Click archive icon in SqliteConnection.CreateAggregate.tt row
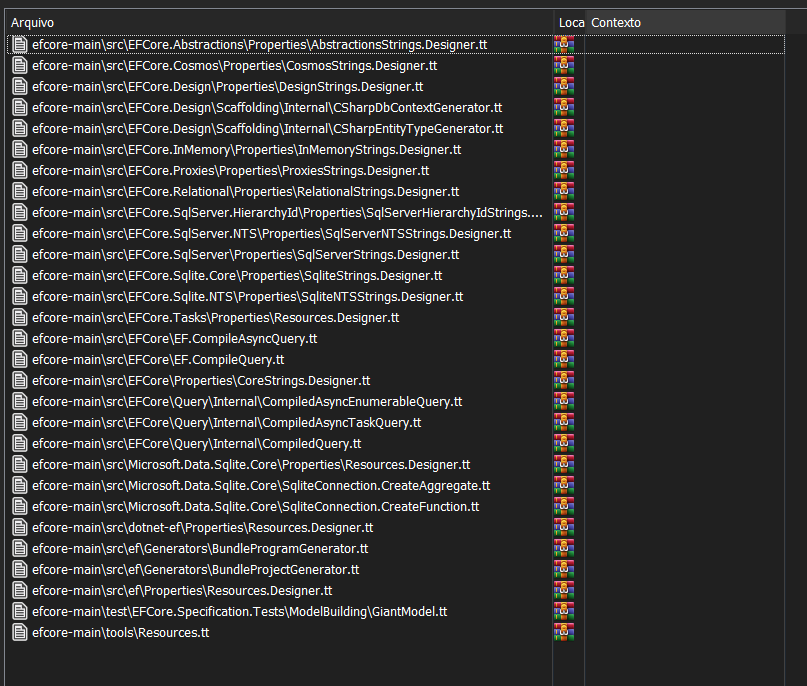Viewport: 807px width, 686px height. tap(564, 486)
